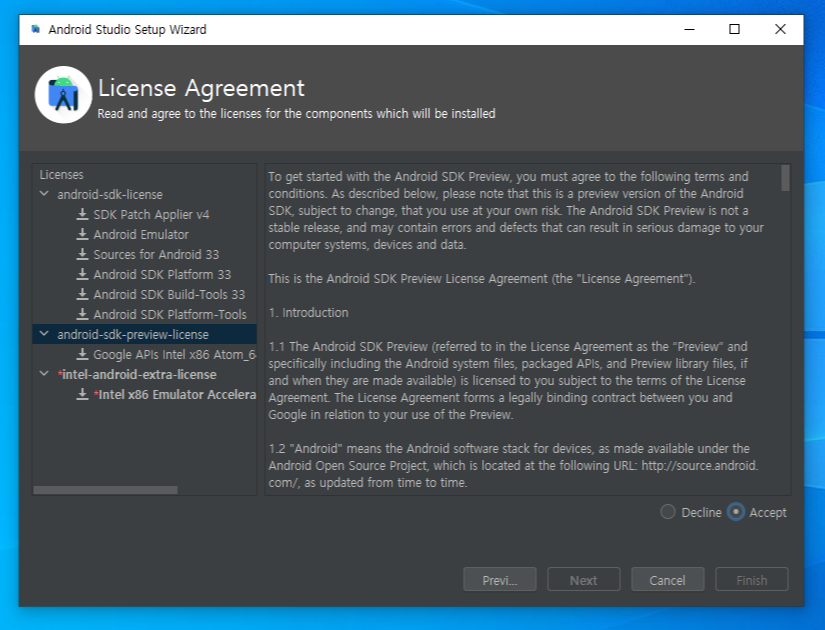Screen dimensions: 825x630
Task: Select the Decline radio button
Action: tap(668, 512)
